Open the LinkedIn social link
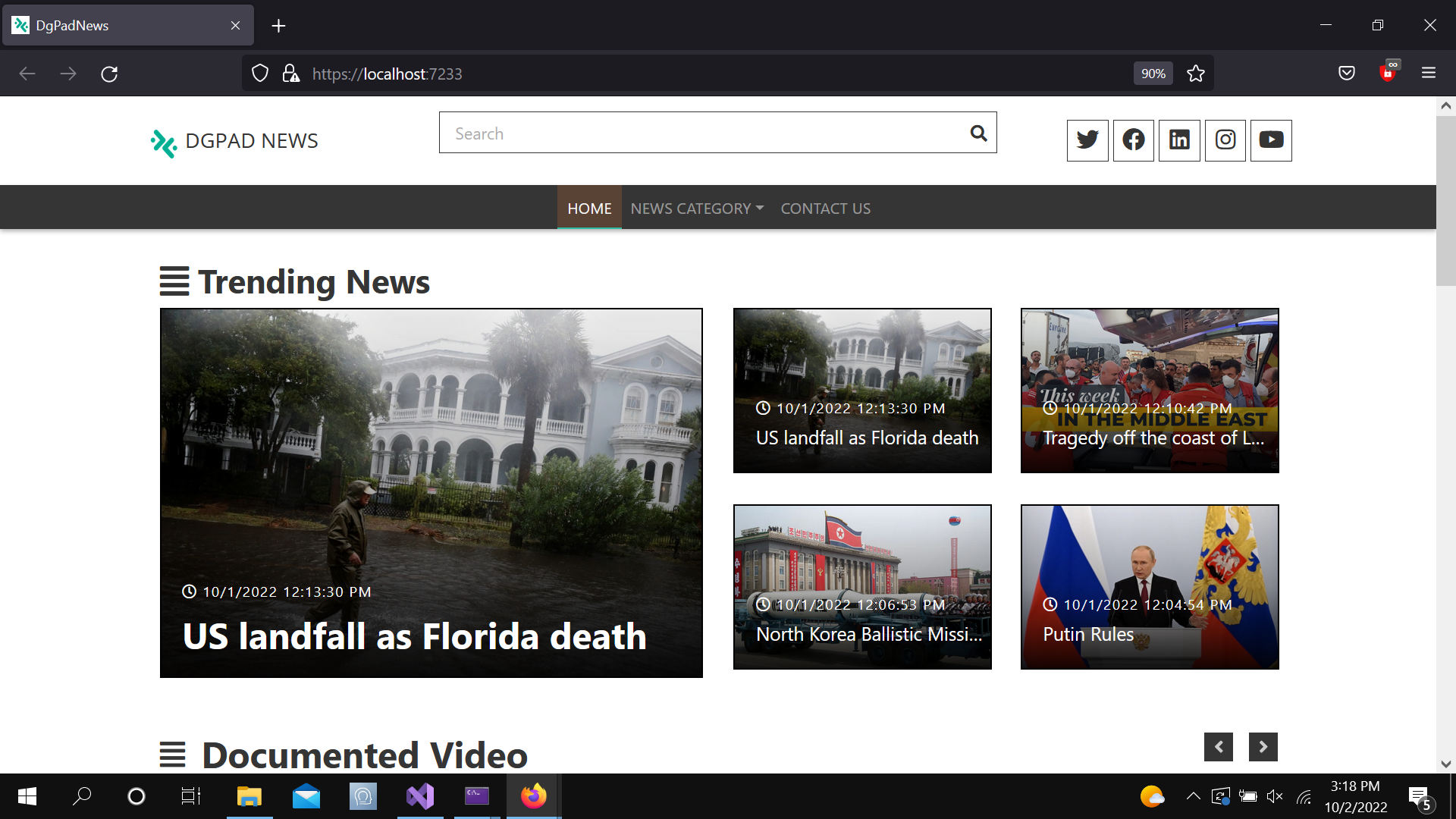This screenshot has width=1456, height=819. (x=1179, y=140)
